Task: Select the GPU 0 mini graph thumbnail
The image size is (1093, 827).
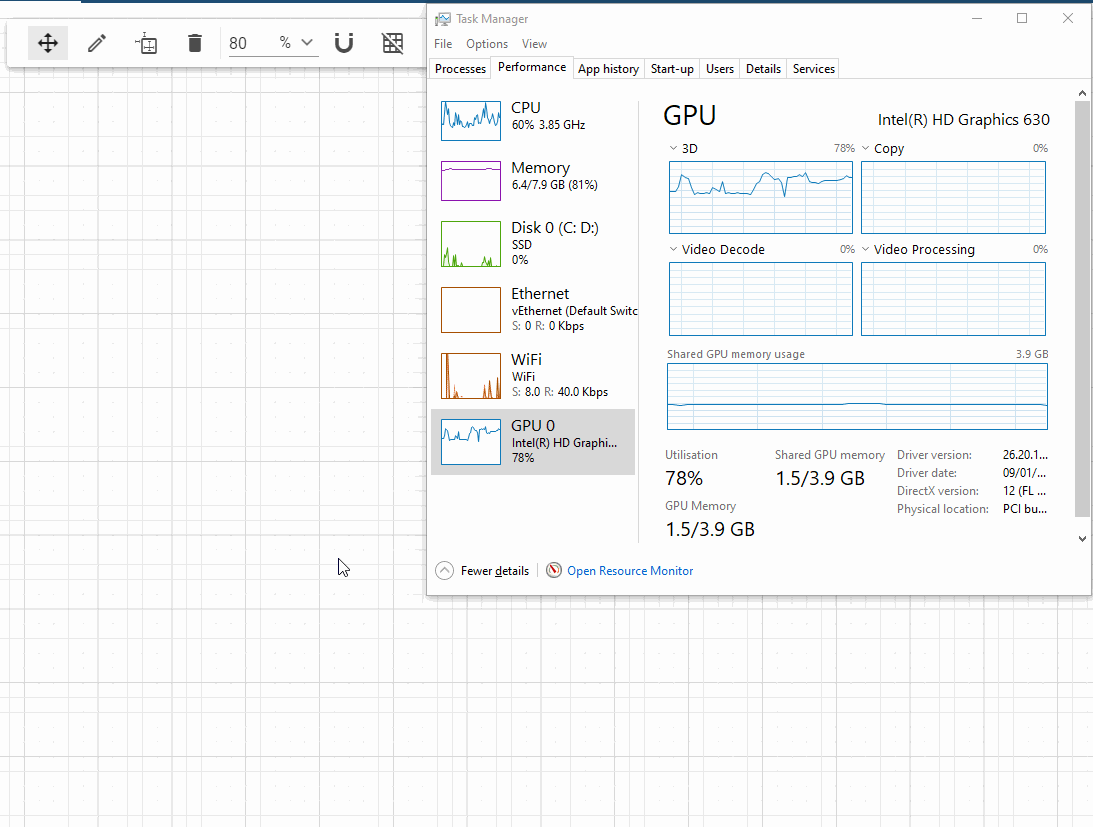Action: coord(471,441)
